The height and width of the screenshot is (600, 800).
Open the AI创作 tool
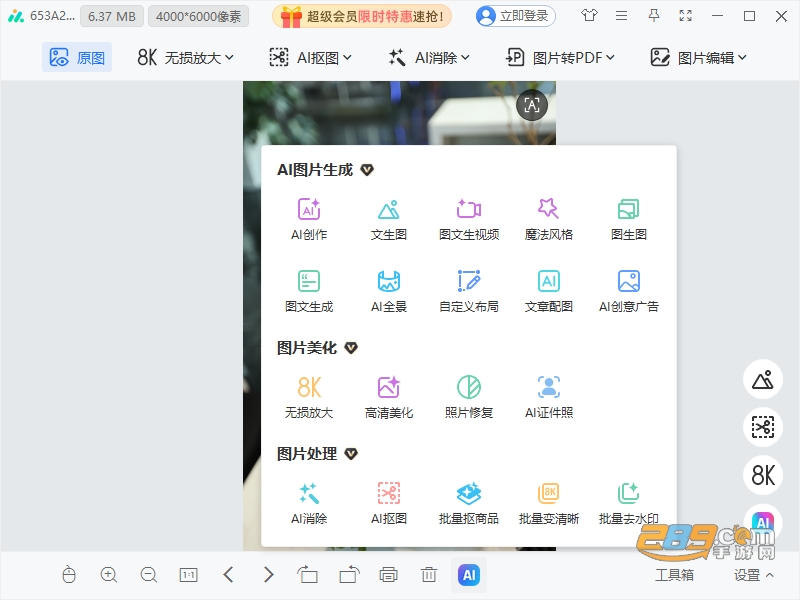(x=309, y=219)
